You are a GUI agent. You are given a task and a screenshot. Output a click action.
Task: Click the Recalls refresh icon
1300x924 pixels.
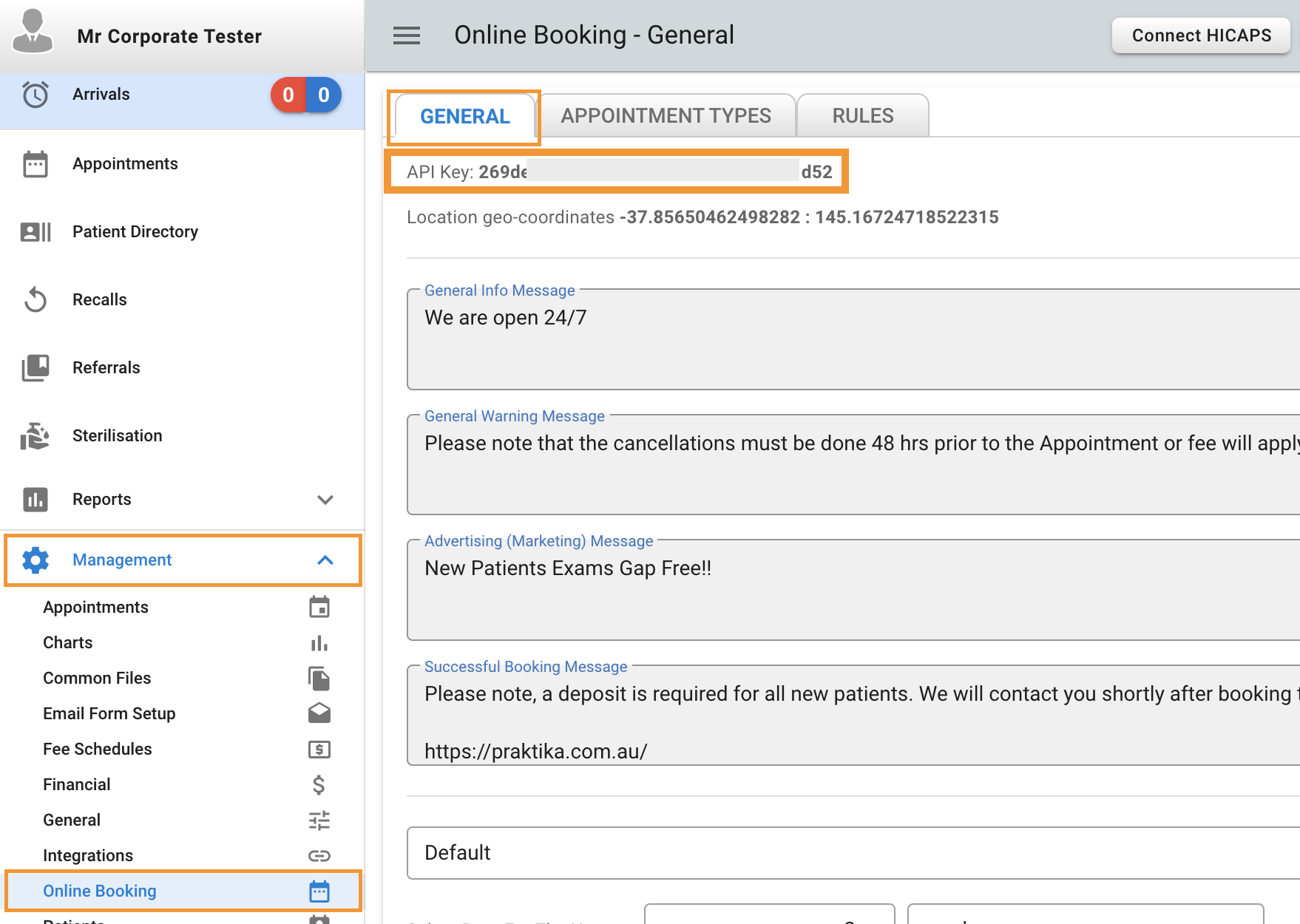pyautogui.click(x=35, y=300)
